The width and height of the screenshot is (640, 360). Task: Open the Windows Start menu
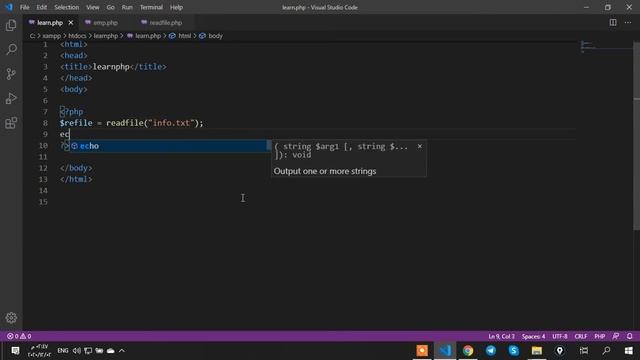pyautogui.click(x=629, y=350)
